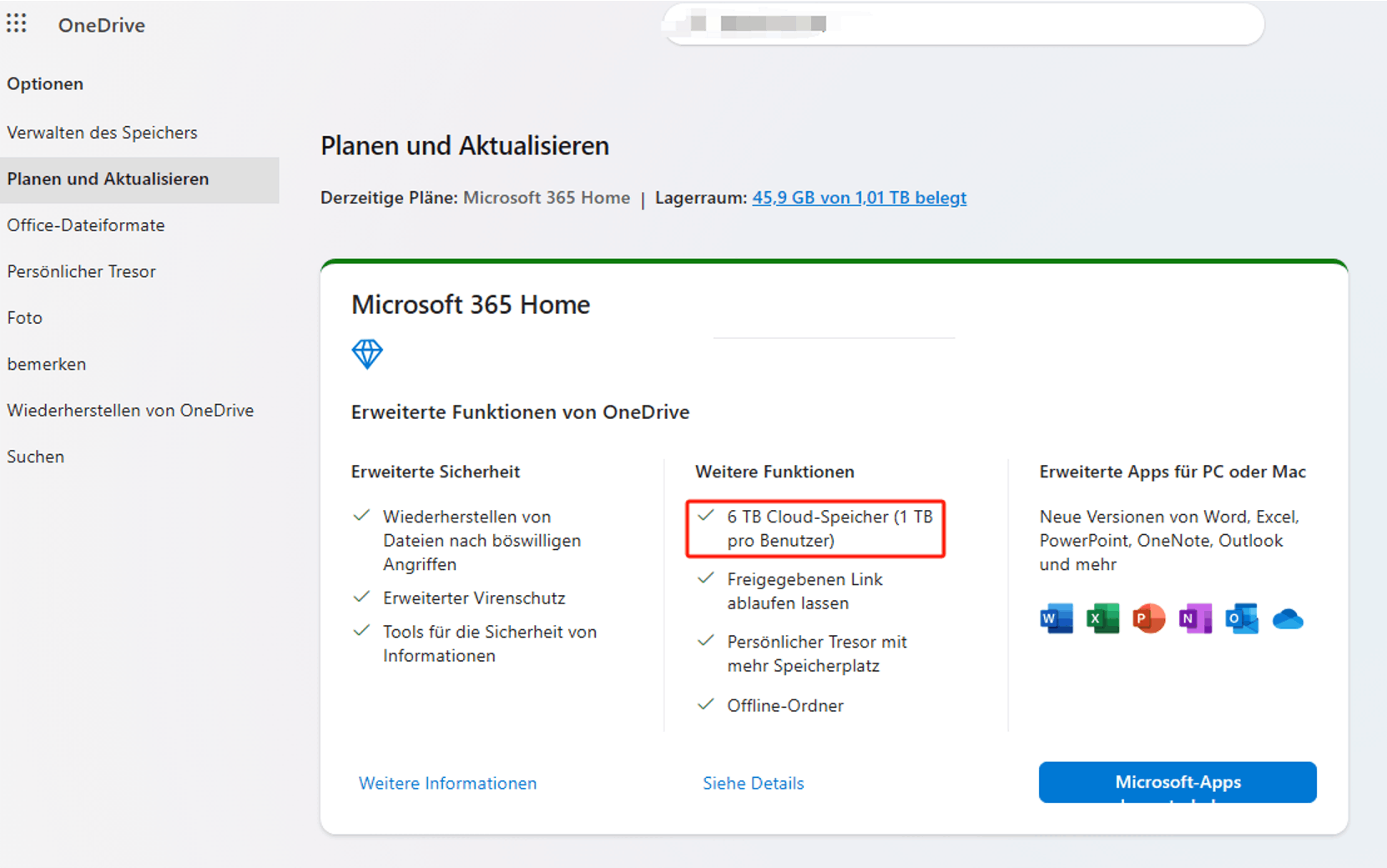The width and height of the screenshot is (1387, 868).
Task: Click the Freigegebenen Link ablaufen lassen text
Action: (804, 591)
